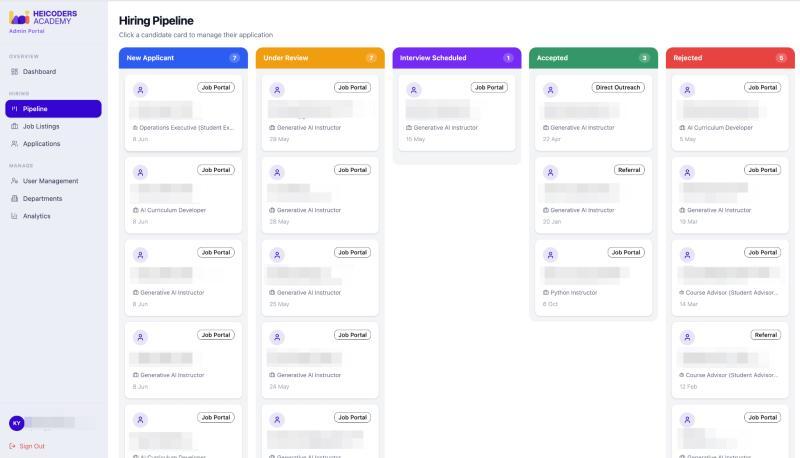Screen dimensions: 800x458
Task: Select the Under Review column header
Action: tap(320, 58)
